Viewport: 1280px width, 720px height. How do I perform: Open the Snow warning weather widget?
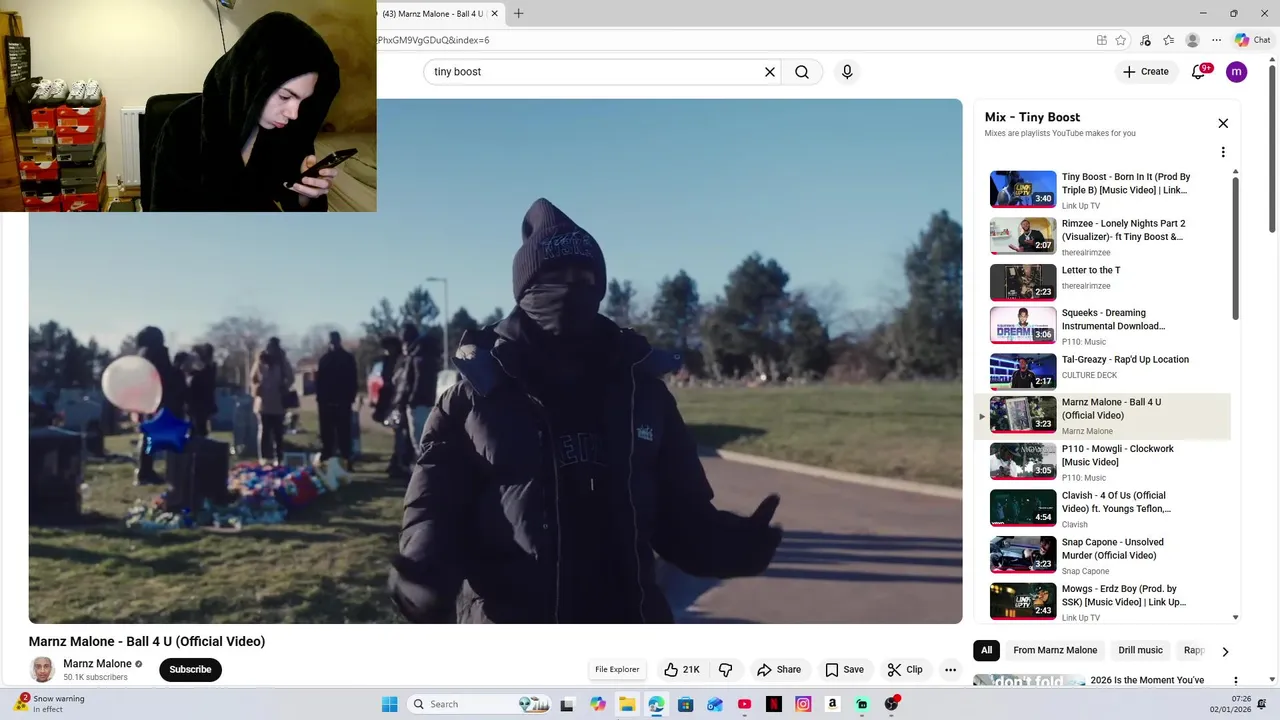pos(48,704)
